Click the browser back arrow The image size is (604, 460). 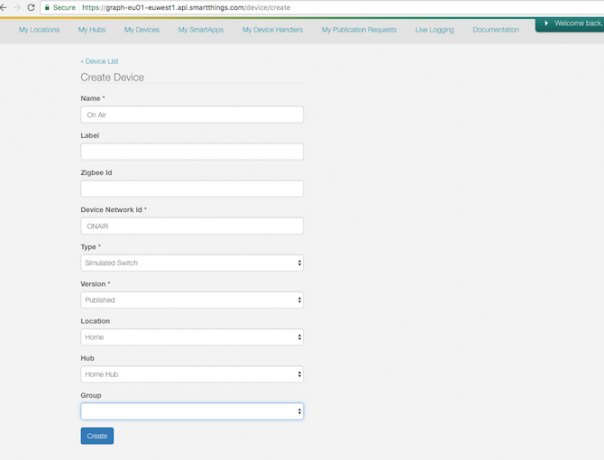3,7
